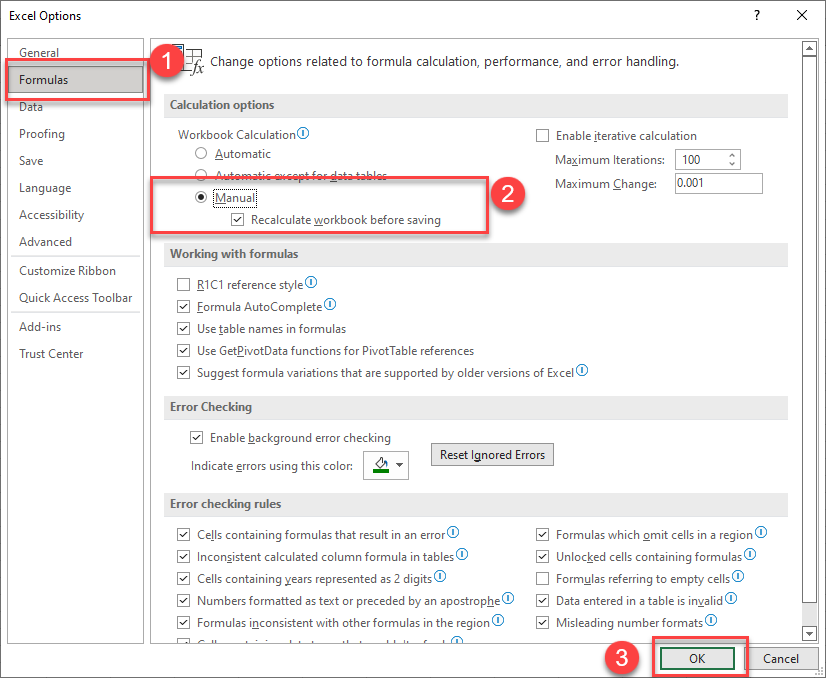
Task: Show info for Numbers formatted as text
Action: pyautogui.click(x=508, y=599)
